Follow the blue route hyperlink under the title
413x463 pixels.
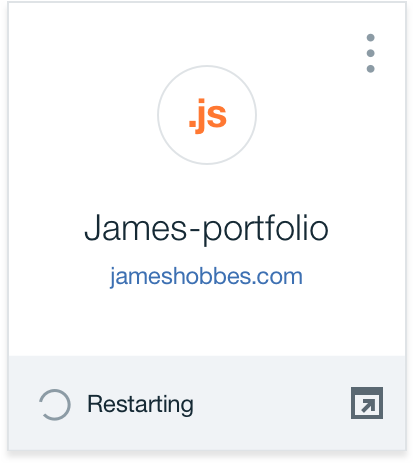pos(206,277)
